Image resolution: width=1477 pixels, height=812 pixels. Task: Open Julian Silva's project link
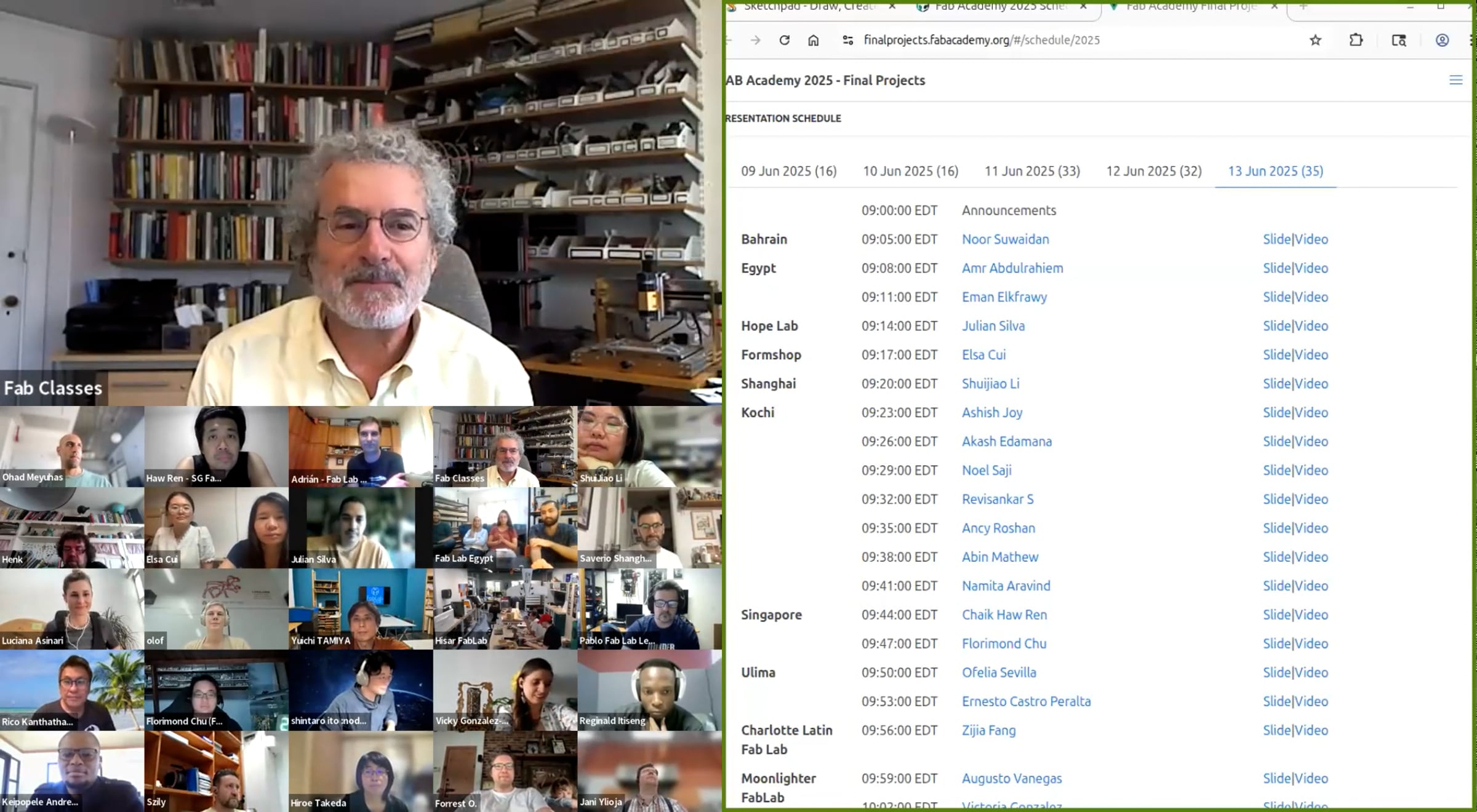[993, 326]
